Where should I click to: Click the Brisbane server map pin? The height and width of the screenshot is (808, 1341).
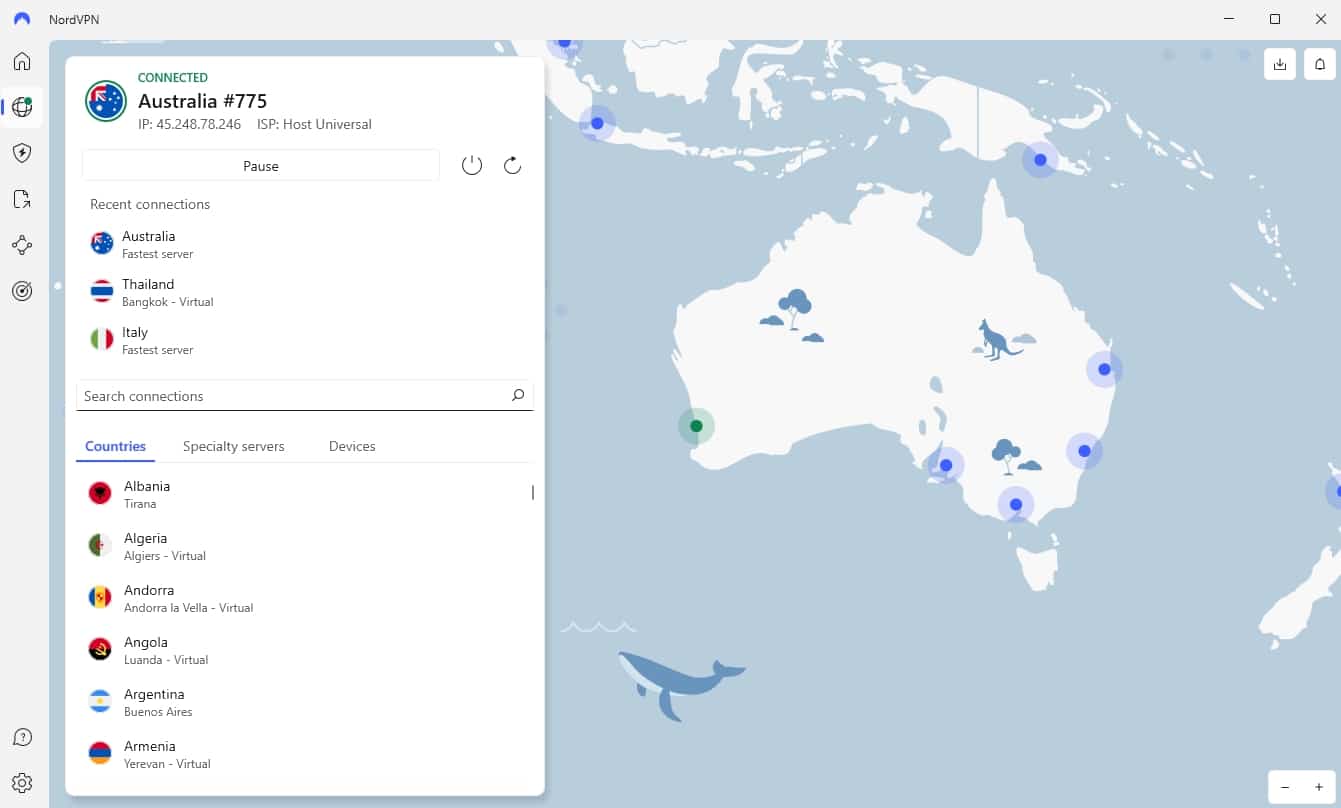[x=1104, y=369]
